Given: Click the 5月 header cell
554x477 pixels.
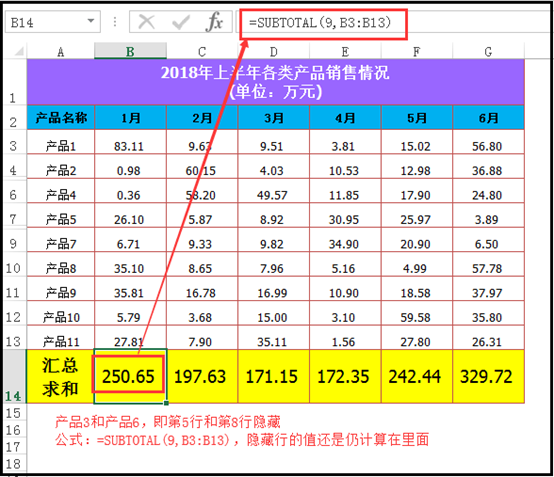Looking at the screenshot, I should click(x=417, y=117).
